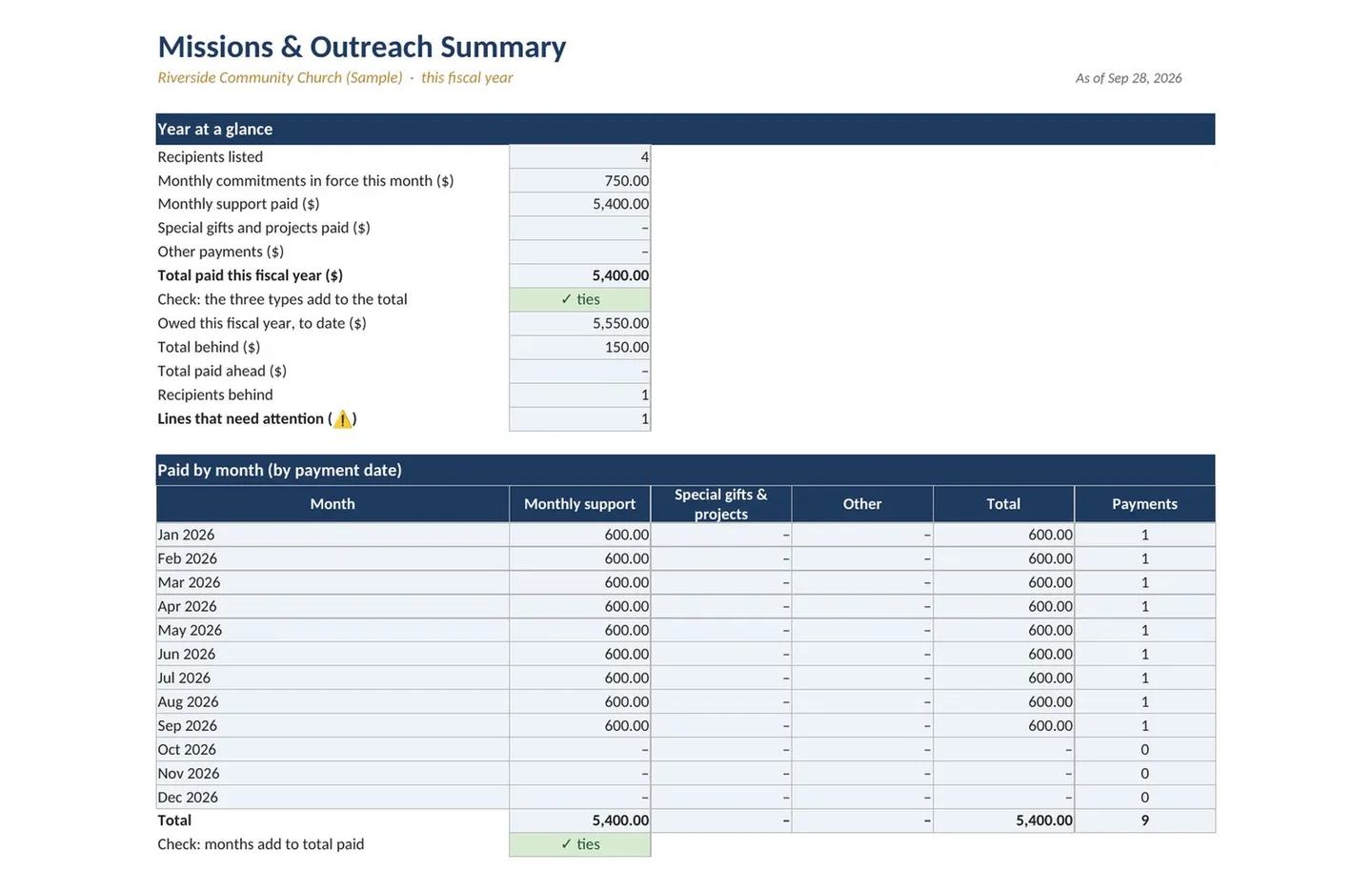Click the Missions & Outreach Summary title
The image size is (1372, 891).
click(362, 47)
